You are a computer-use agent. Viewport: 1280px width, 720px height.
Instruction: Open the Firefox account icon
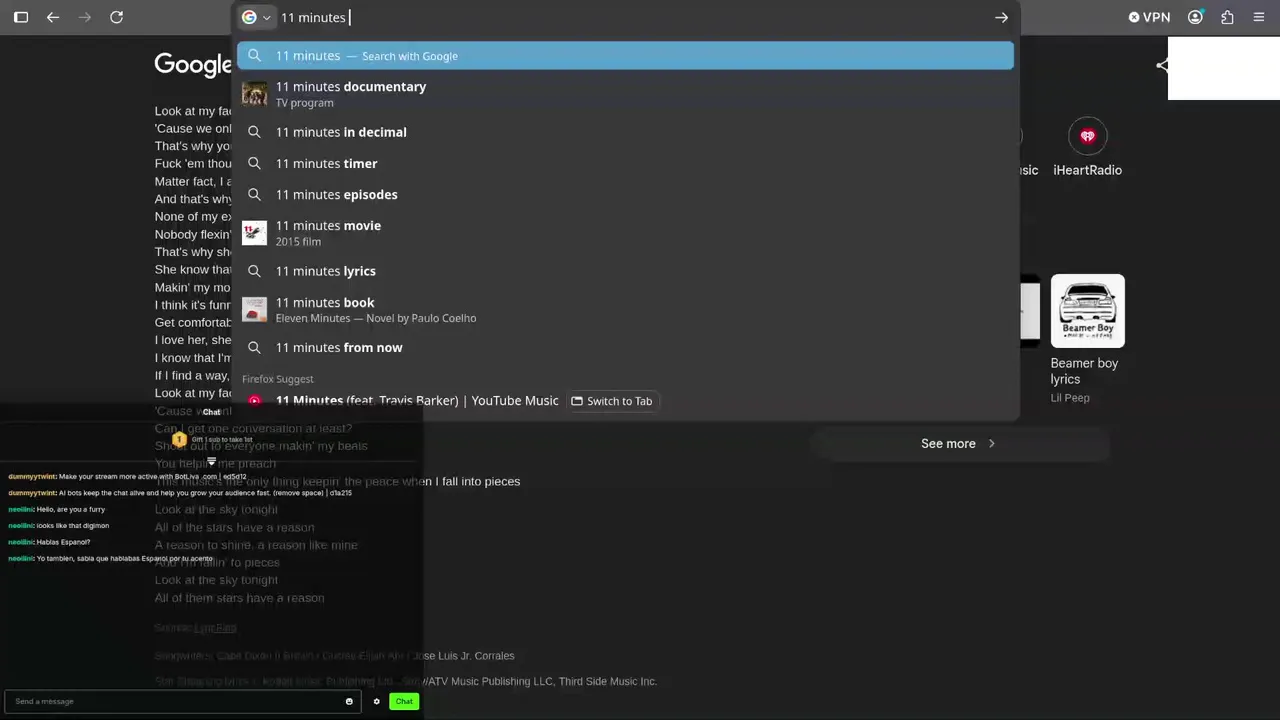(x=1195, y=17)
